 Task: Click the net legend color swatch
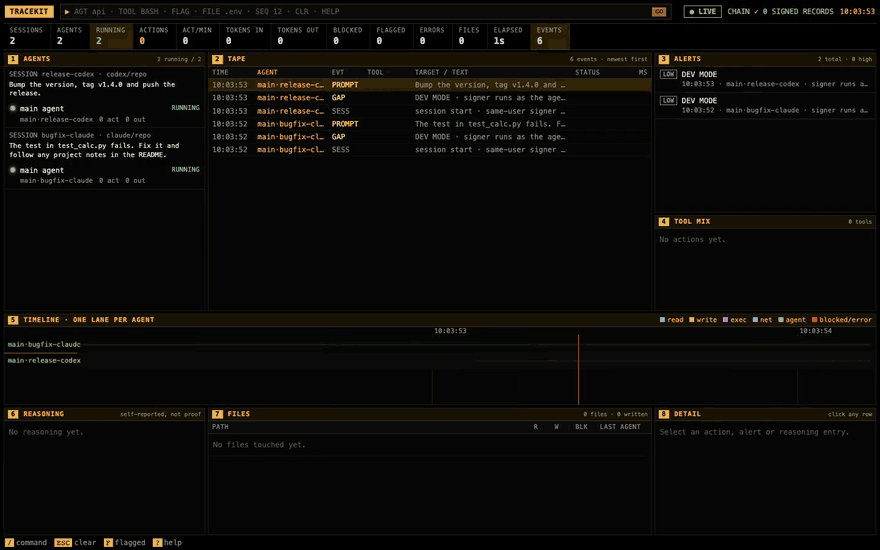[755, 320]
